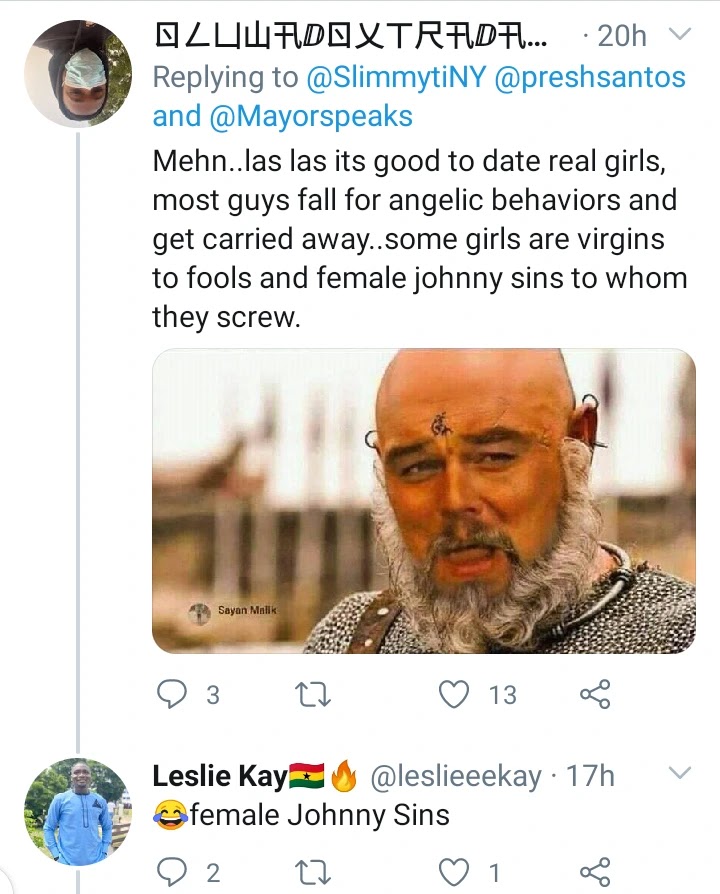Like Leslie Kay's tweet
Screen dimensions: 720x894
click(455, 873)
